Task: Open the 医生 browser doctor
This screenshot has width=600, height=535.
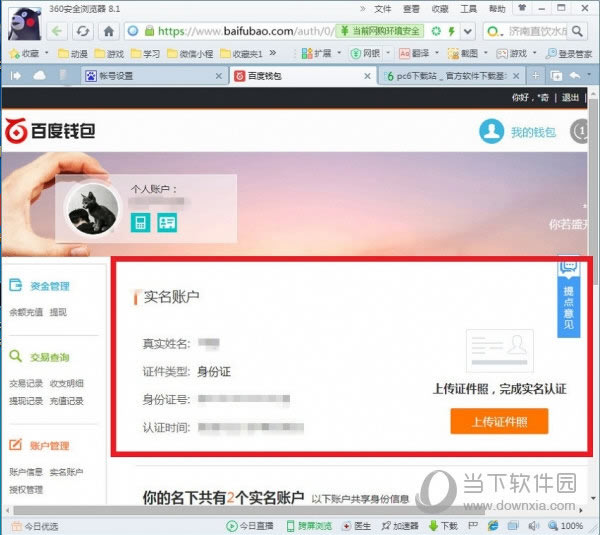Action: 356,526
